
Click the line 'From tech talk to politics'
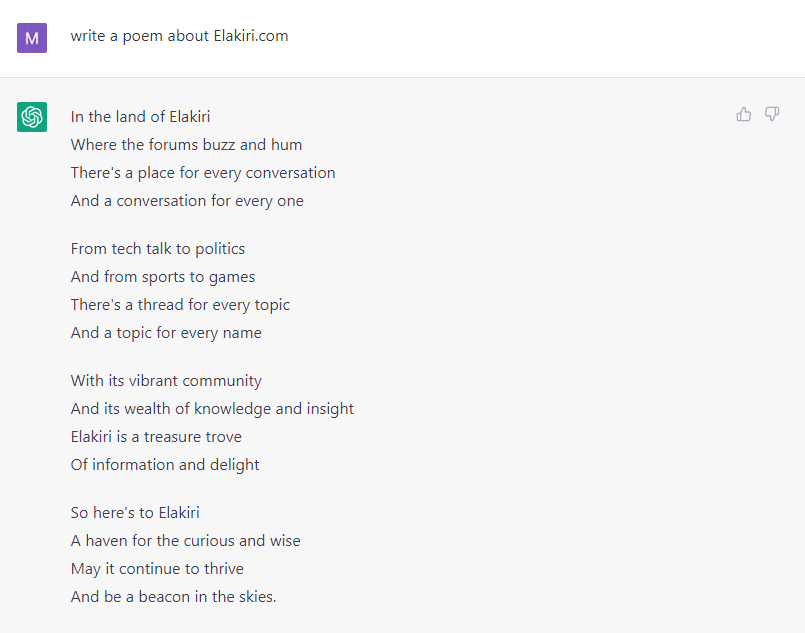(x=158, y=249)
